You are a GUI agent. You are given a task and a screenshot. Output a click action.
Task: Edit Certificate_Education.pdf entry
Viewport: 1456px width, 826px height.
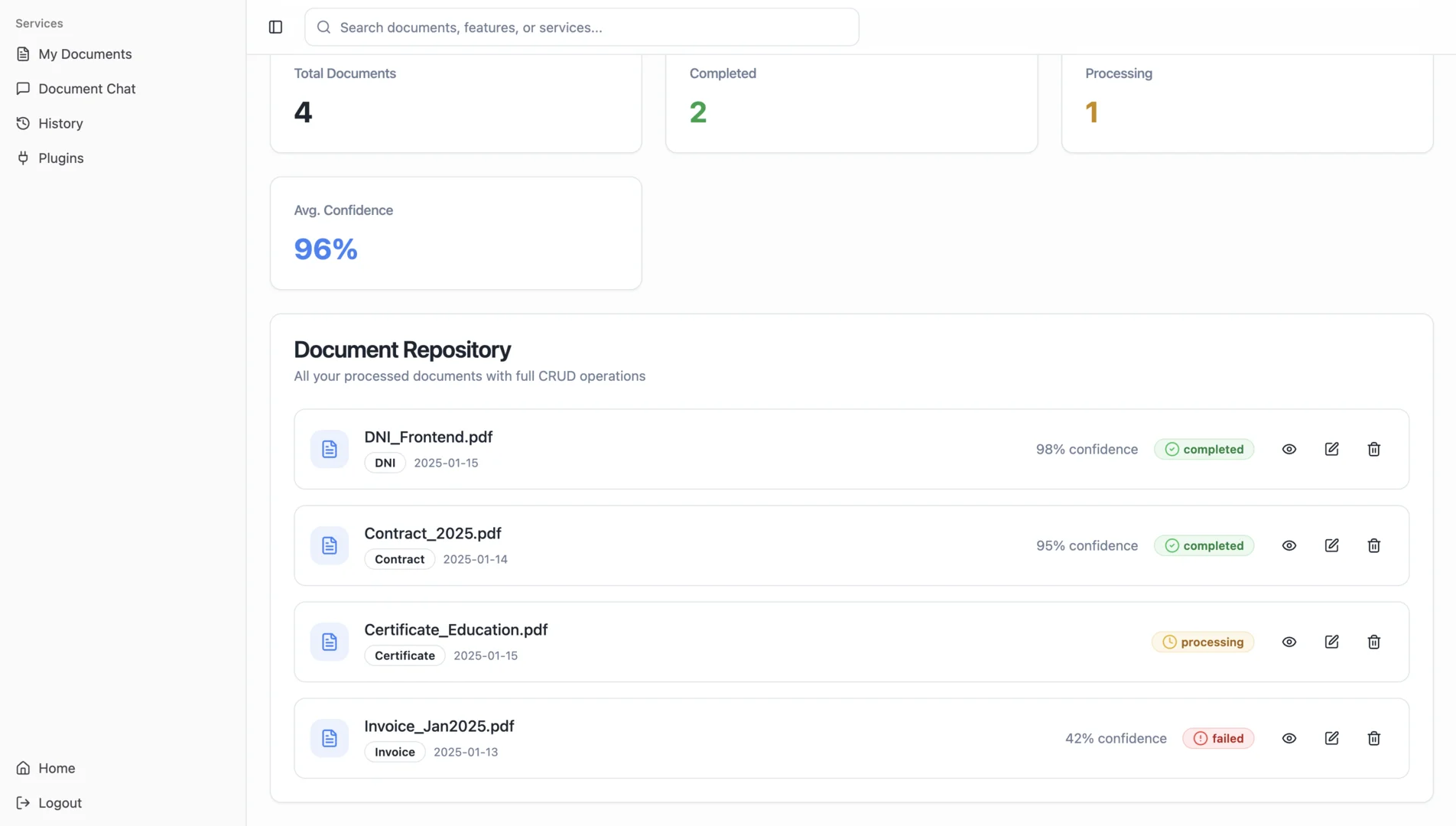1331,642
